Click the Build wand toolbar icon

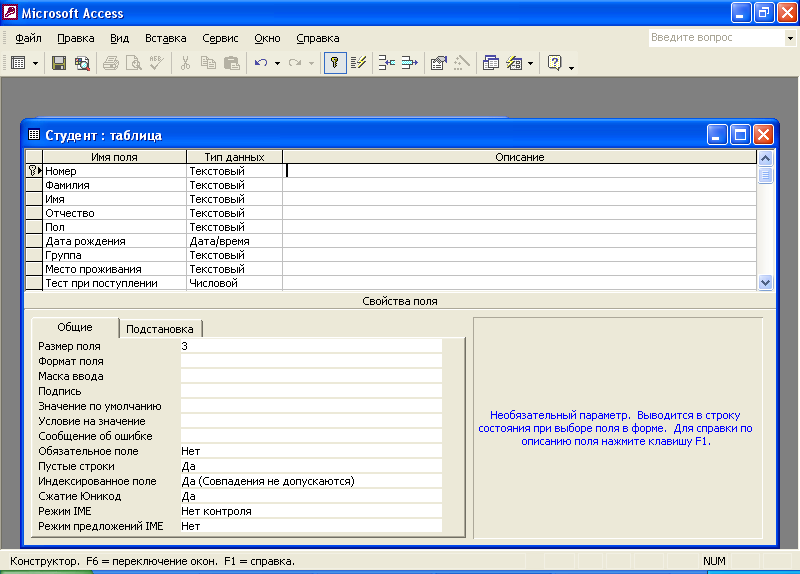coord(462,63)
